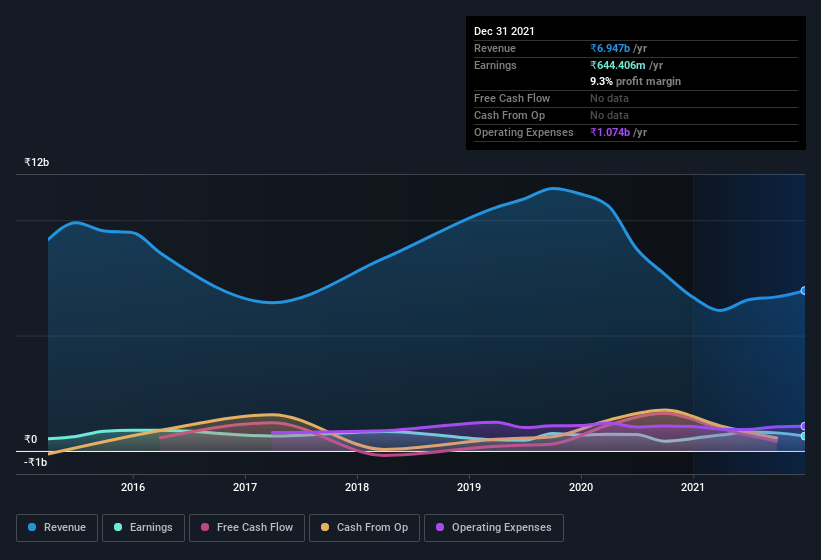Click the Dec 31 2021 tooltip date
Screen dimensions: 821x560
[x=504, y=31]
